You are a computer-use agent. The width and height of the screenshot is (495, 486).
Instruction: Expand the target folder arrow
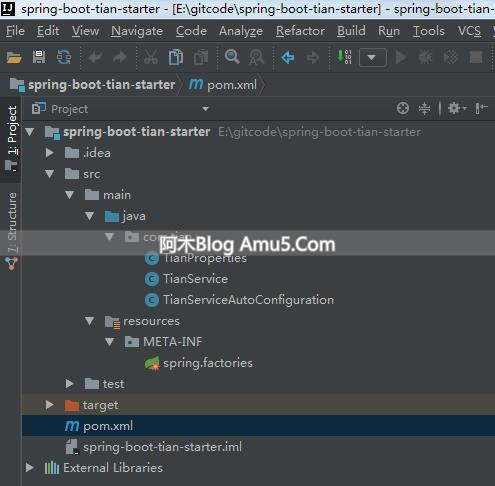coord(50,405)
